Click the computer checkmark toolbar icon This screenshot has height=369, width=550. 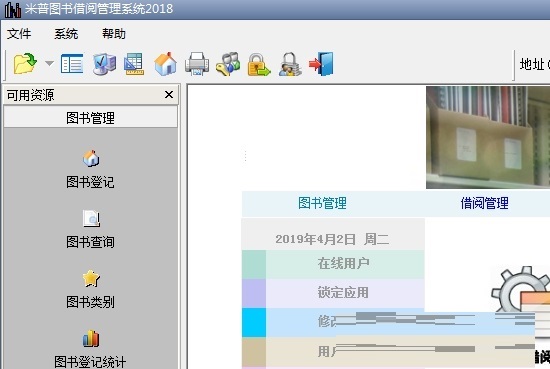(104, 64)
